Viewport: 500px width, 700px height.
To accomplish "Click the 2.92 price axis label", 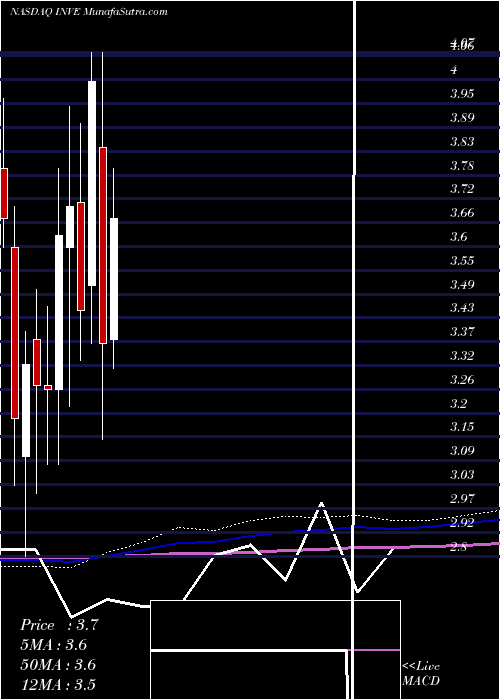I will click(x=461, y=523).
